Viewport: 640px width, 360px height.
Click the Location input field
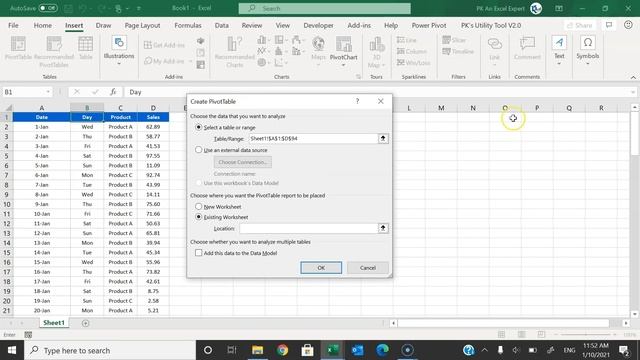309,228
